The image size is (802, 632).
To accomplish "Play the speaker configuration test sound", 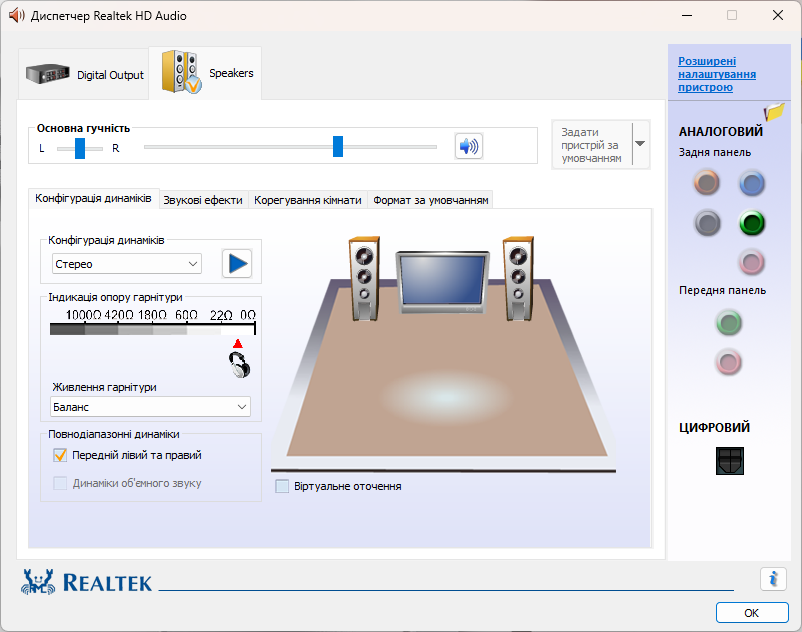I will [x=237, y=264].
